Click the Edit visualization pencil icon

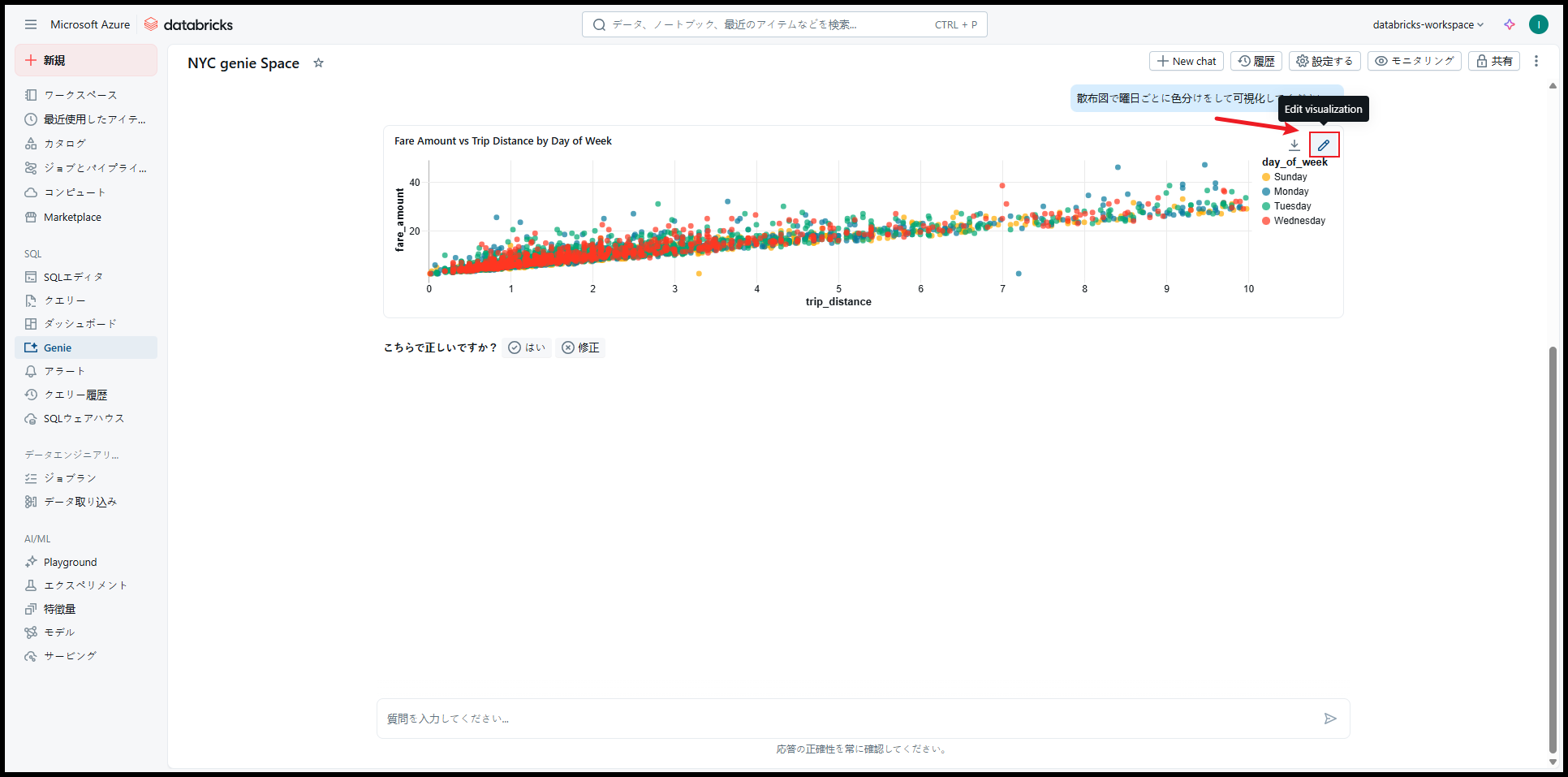[1324, 145]
